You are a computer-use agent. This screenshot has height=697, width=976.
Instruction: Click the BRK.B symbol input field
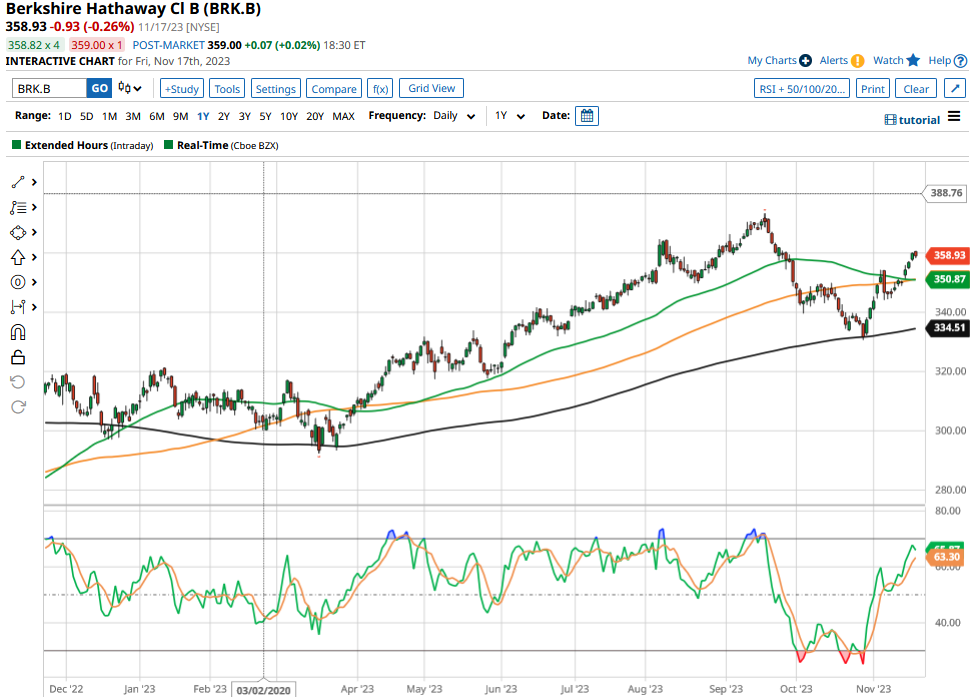click(50, 88)
